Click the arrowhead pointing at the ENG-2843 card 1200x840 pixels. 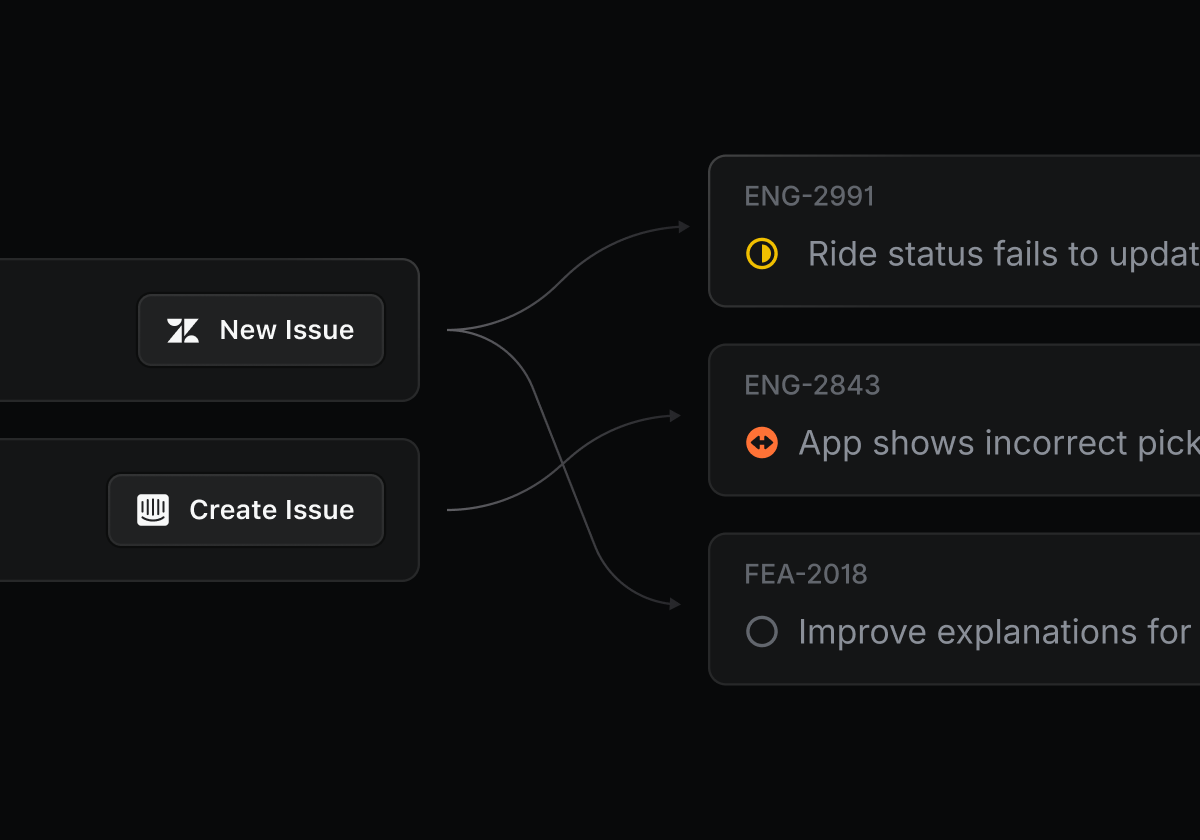click(675, 415)
